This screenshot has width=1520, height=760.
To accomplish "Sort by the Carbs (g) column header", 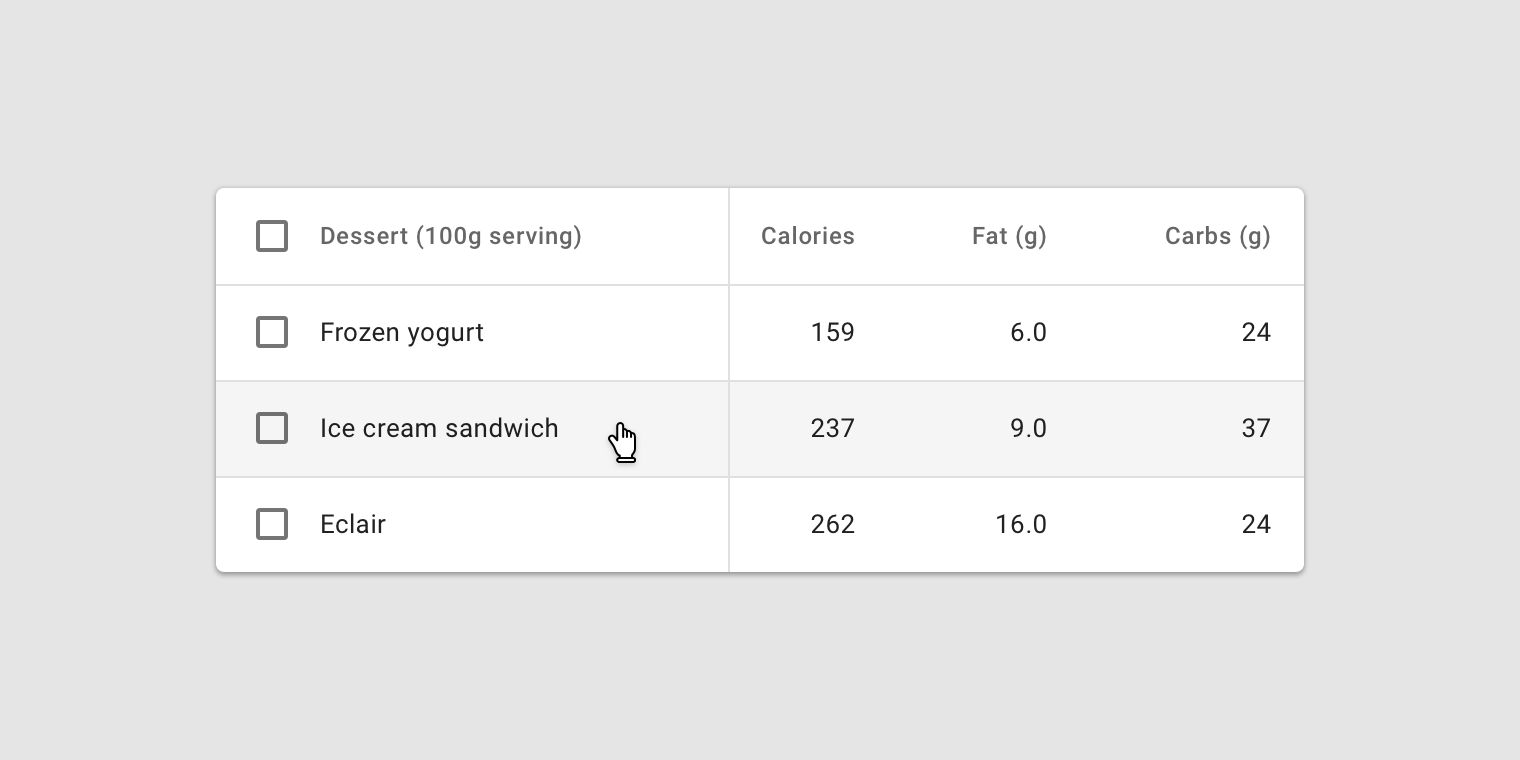I will tap(1217, 236).
